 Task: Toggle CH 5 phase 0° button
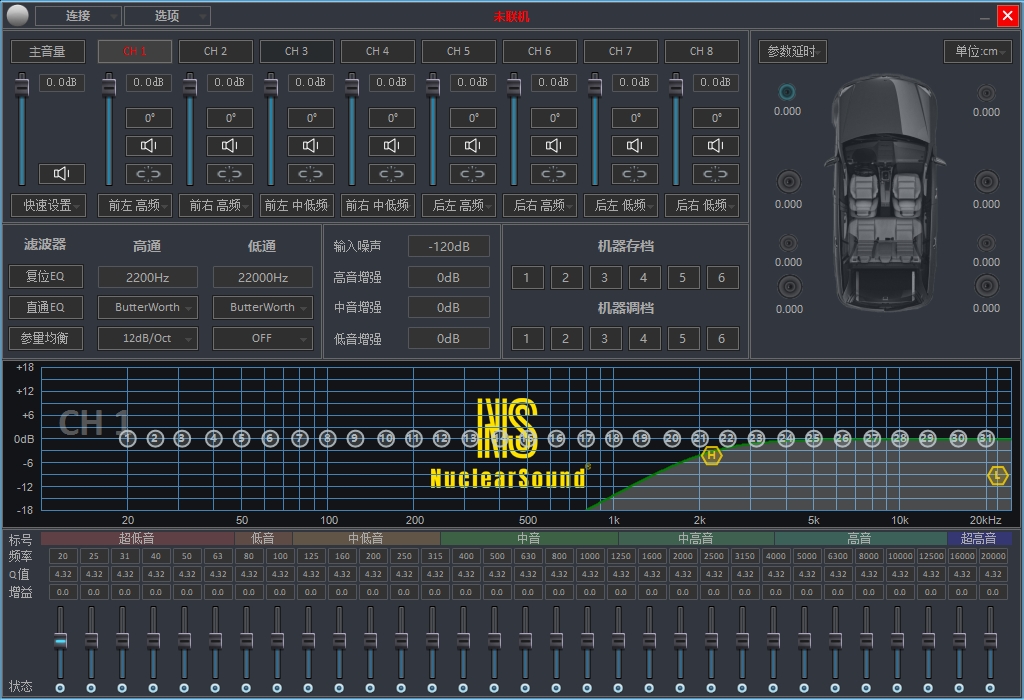click(473, 118)
